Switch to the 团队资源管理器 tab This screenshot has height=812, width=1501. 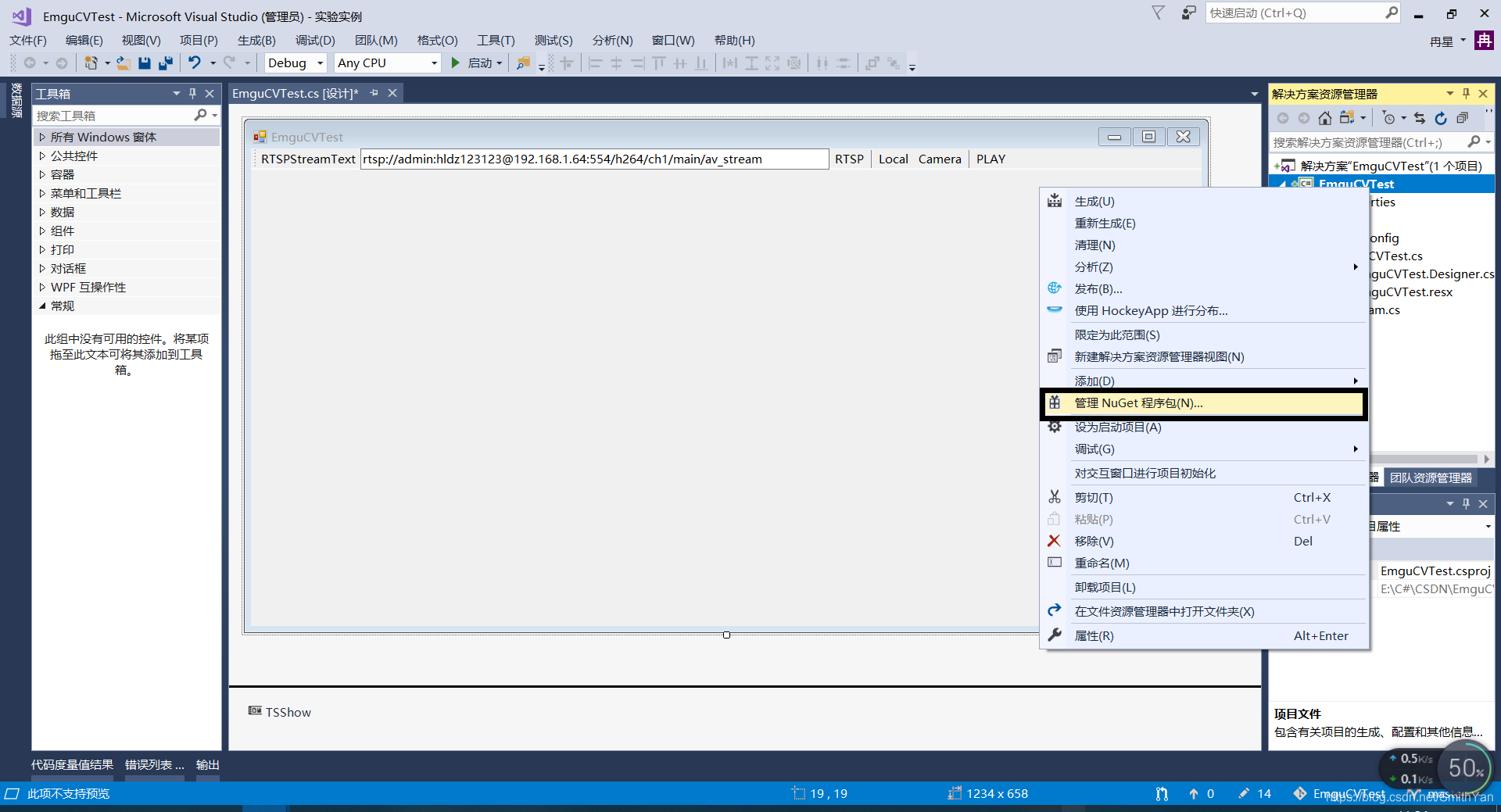[1431, 478]
